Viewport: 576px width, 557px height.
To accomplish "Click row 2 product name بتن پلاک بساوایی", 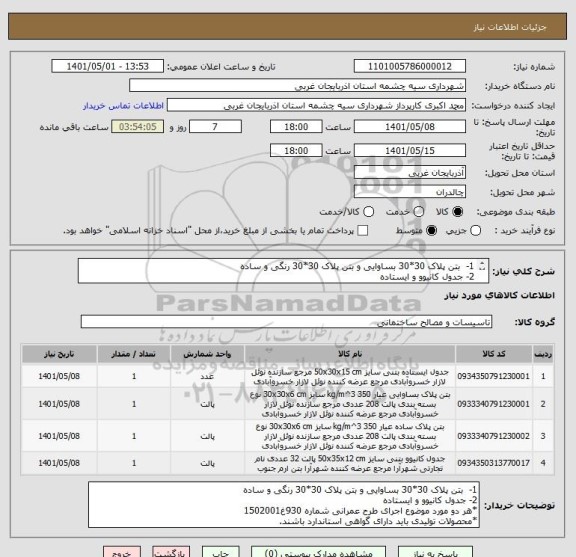I will (x=350, y=404).
